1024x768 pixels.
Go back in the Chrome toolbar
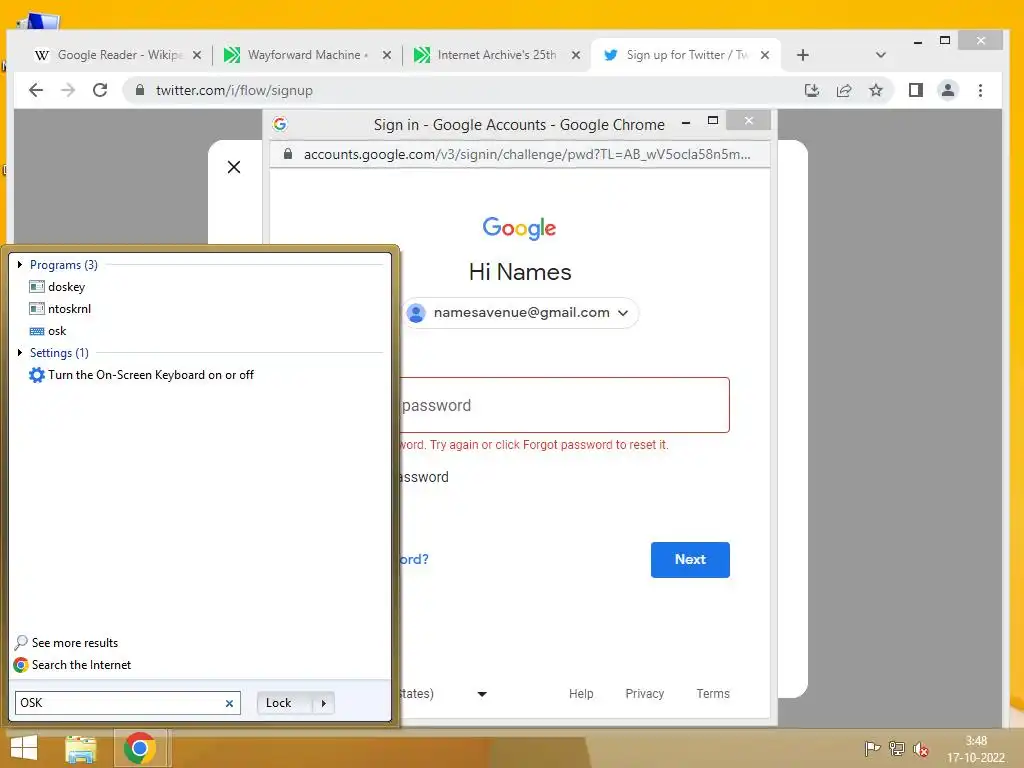pyautogui.click(x=36, y=90)
